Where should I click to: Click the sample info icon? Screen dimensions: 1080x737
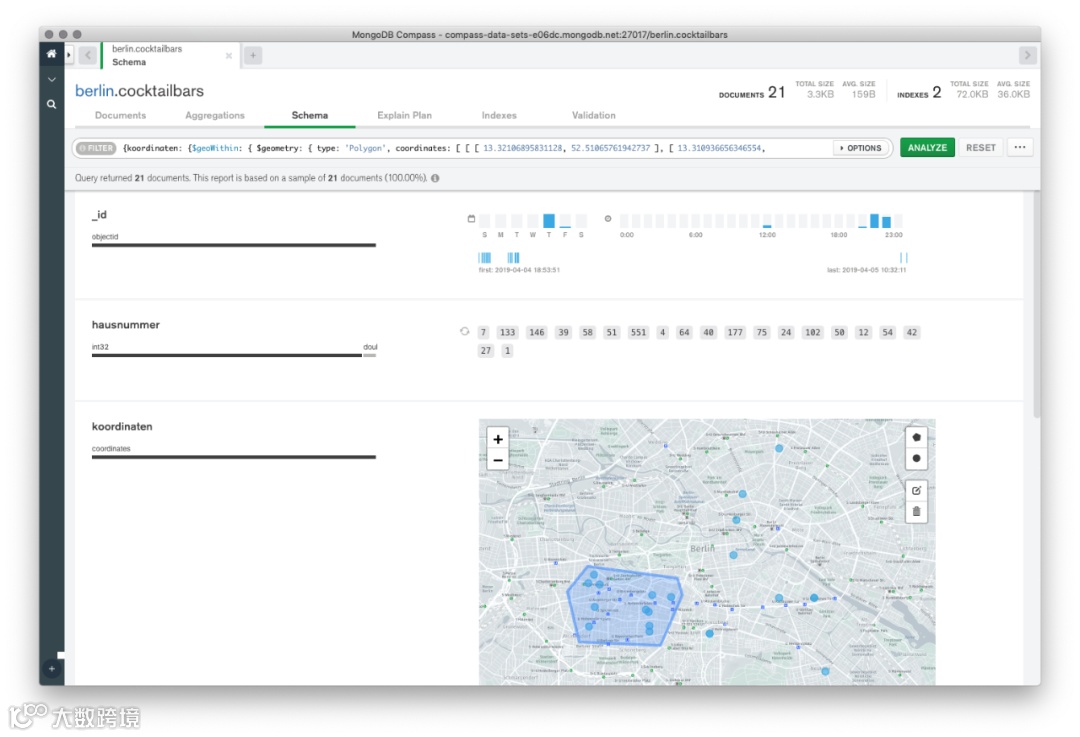[x=435, y=178]
